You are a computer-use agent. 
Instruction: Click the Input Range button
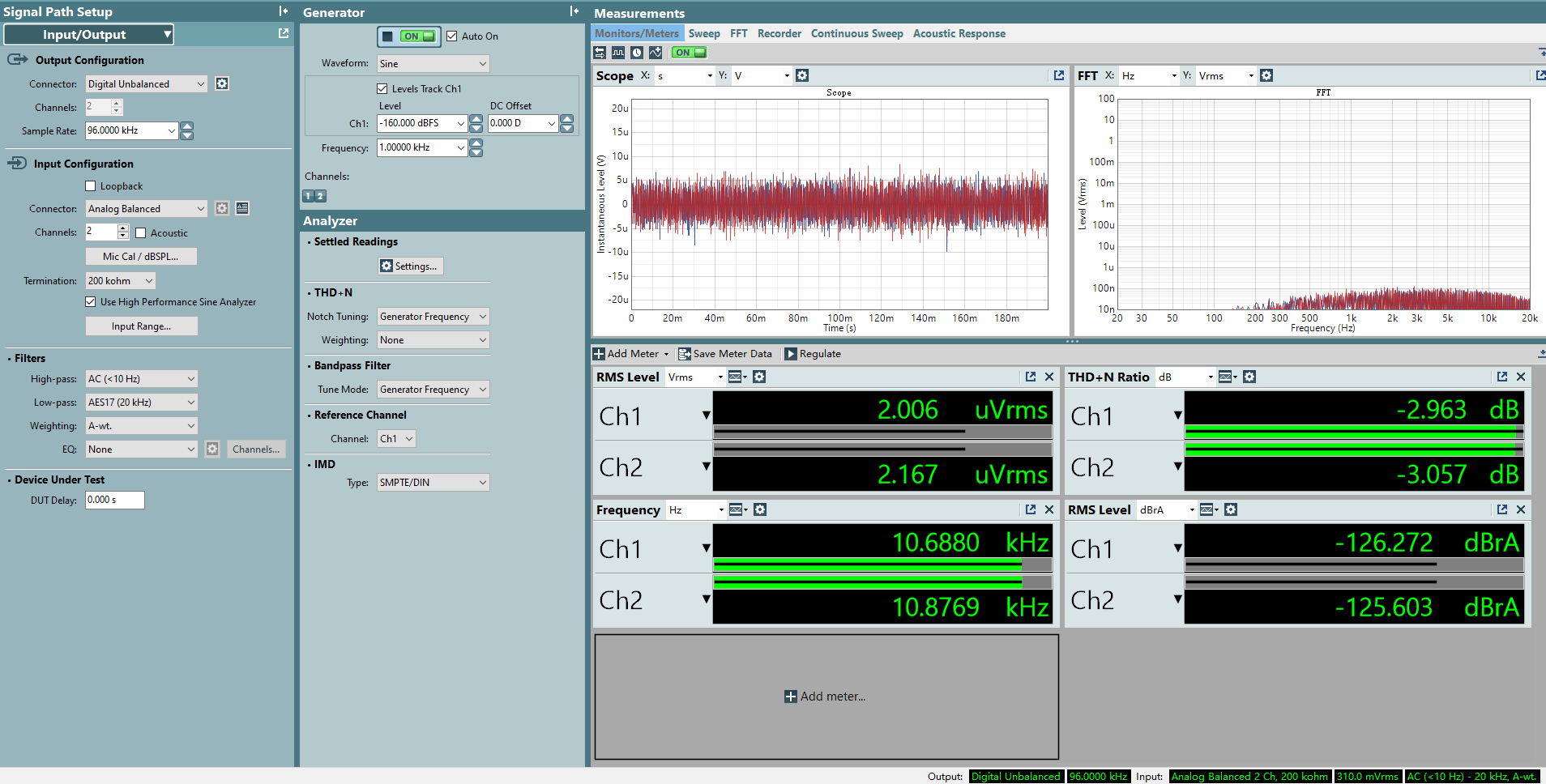(141, 326)
